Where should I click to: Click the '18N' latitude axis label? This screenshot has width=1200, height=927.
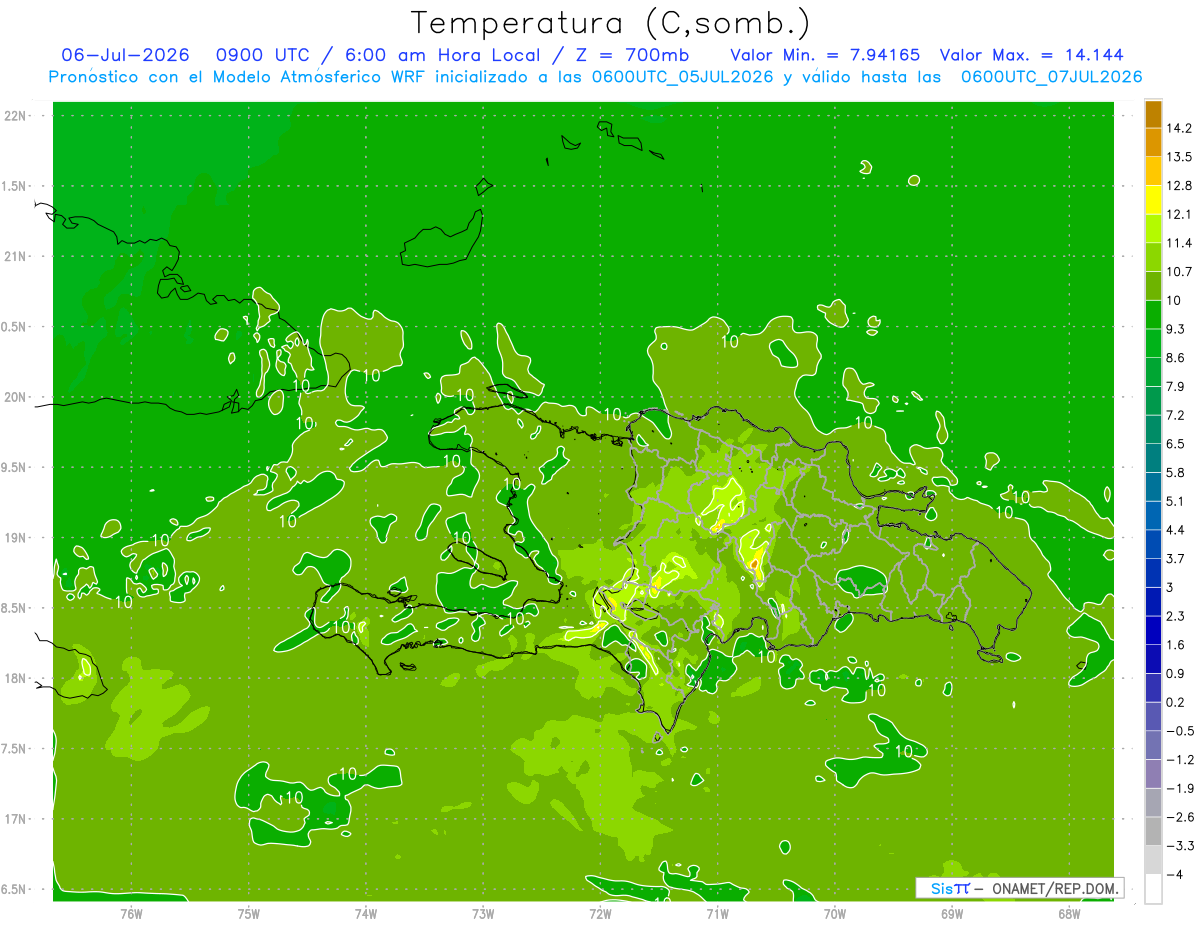click(15, 678)
